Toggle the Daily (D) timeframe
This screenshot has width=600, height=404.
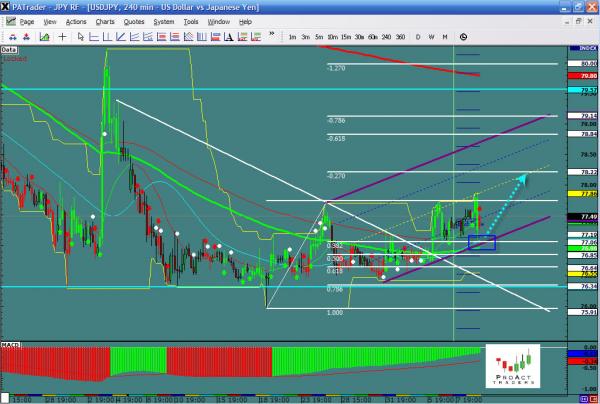(417, 36)
